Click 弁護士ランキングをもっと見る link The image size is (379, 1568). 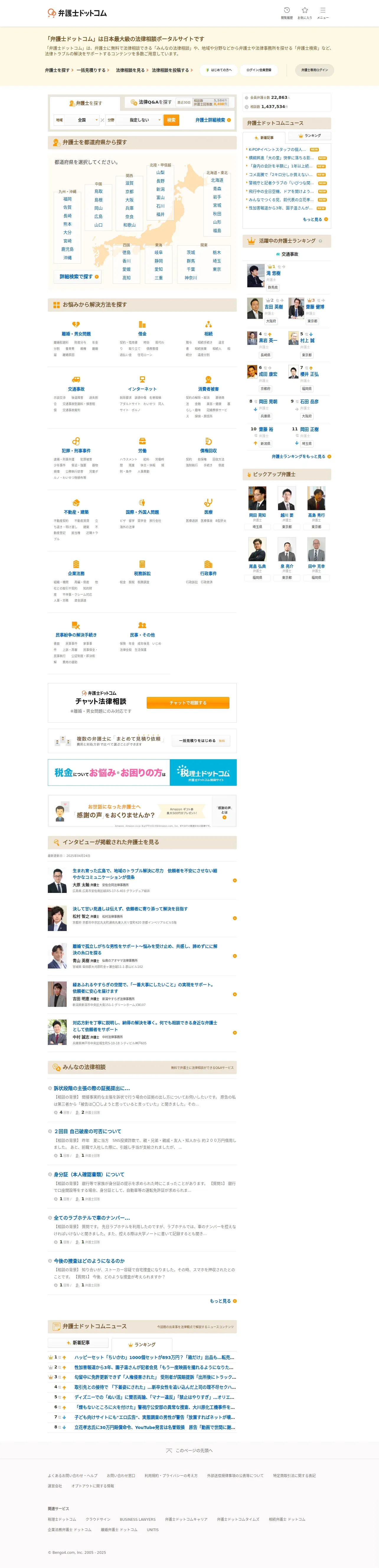click(298, 457)
